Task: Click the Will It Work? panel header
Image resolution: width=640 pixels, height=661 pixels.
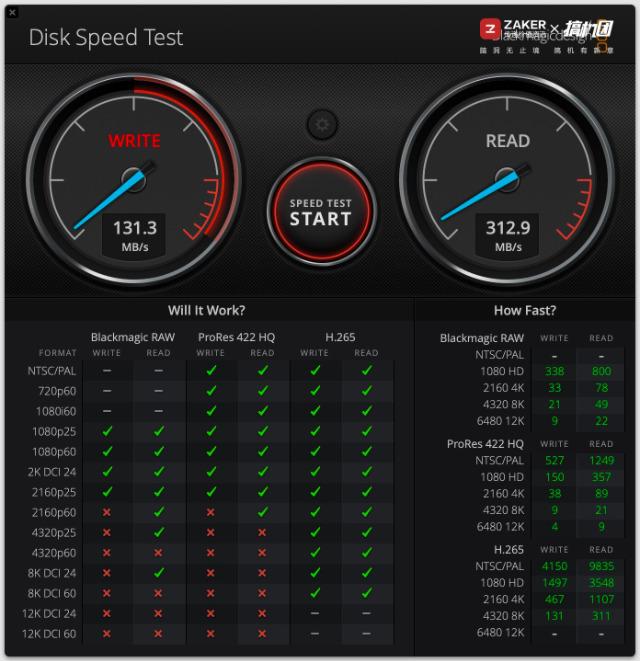Action: pos(207,311)
